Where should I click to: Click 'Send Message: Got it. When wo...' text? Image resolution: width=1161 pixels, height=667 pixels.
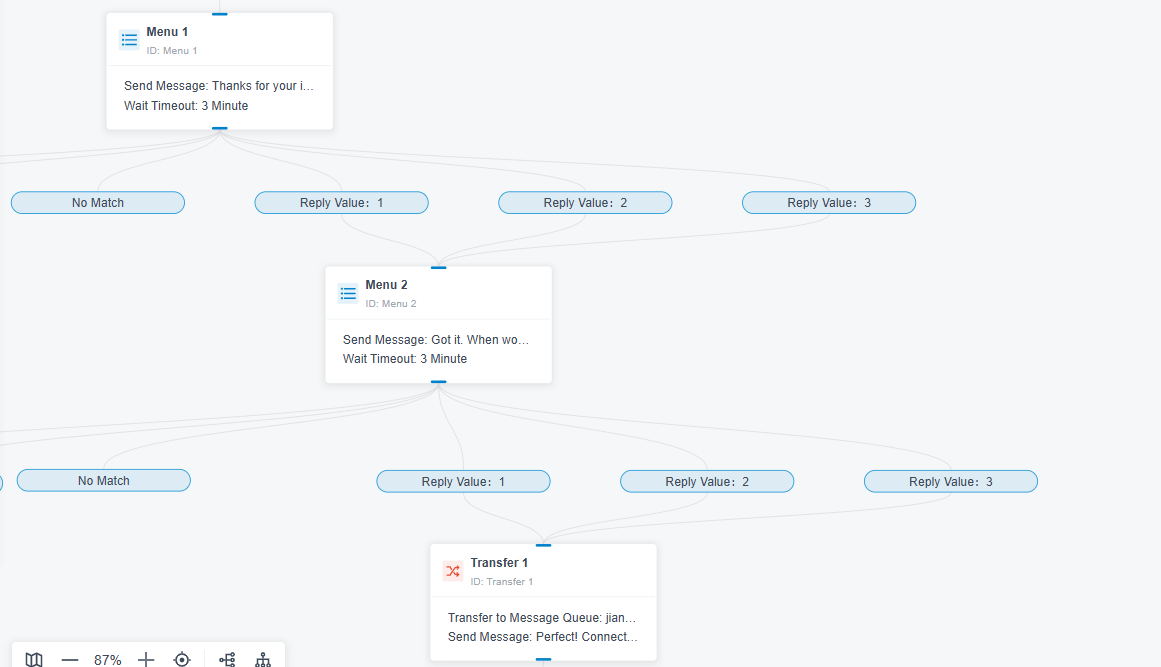click(435, 340)
